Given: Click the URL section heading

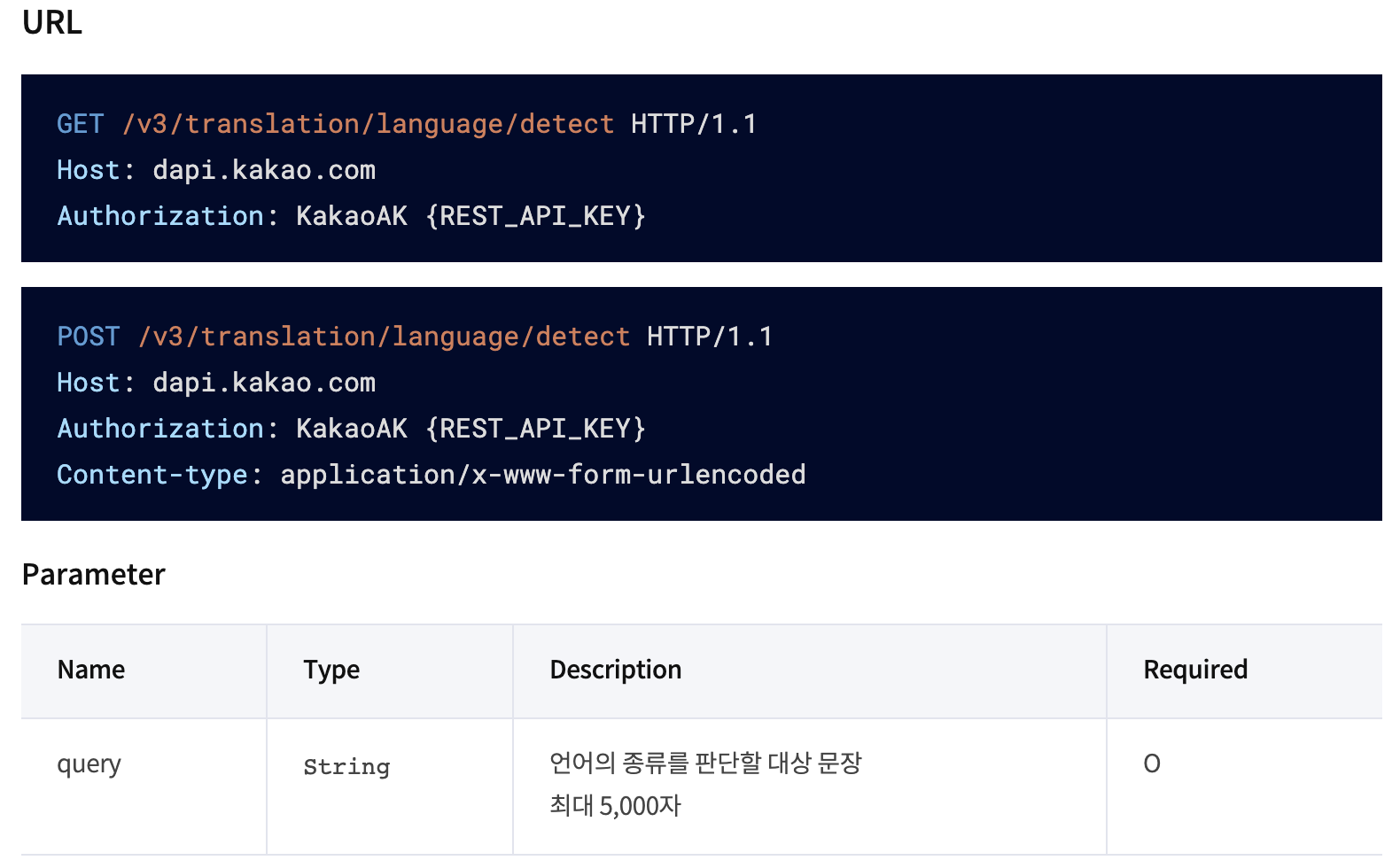Looking at the screenshot, I should point(52,22).
